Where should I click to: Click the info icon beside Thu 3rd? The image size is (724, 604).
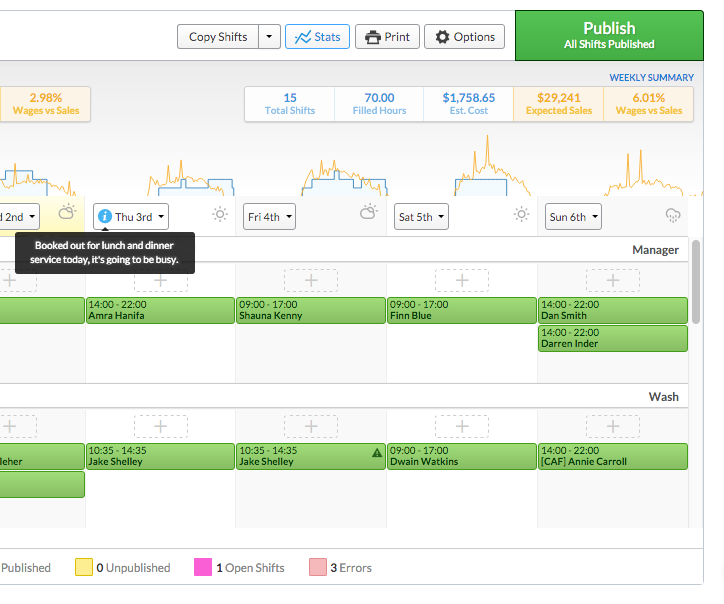[105, 216]
